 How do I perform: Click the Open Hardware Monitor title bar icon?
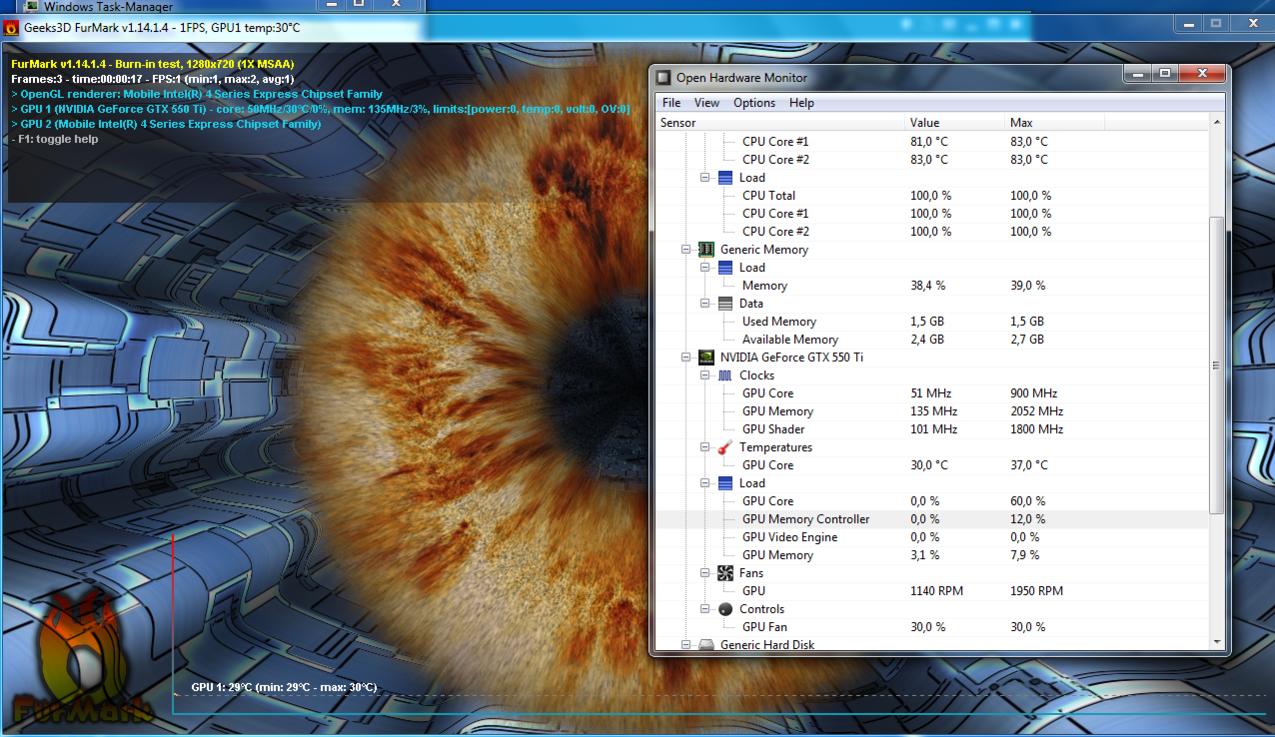pos(663,78)
